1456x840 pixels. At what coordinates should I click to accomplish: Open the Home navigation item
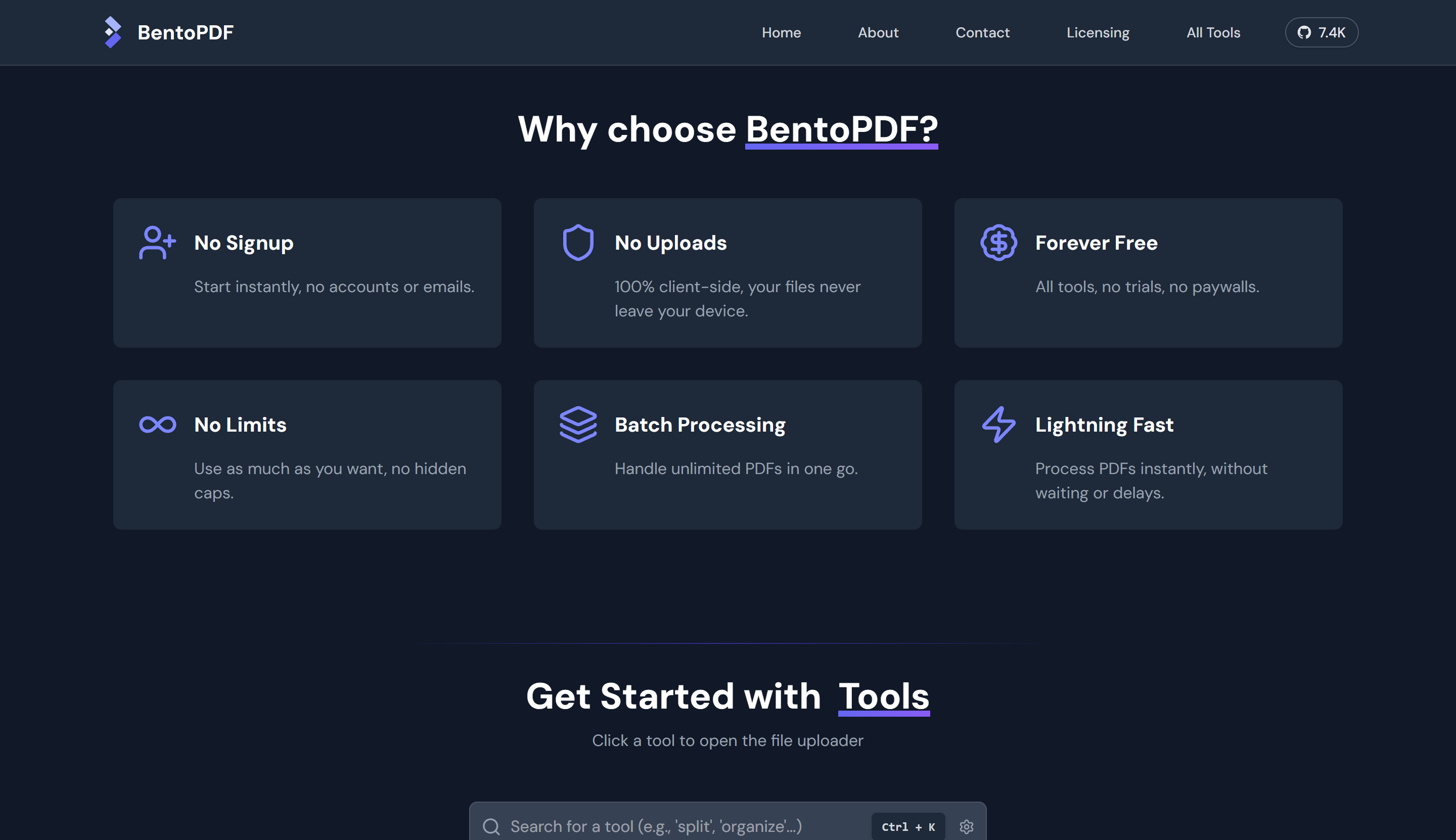[781, 32]
